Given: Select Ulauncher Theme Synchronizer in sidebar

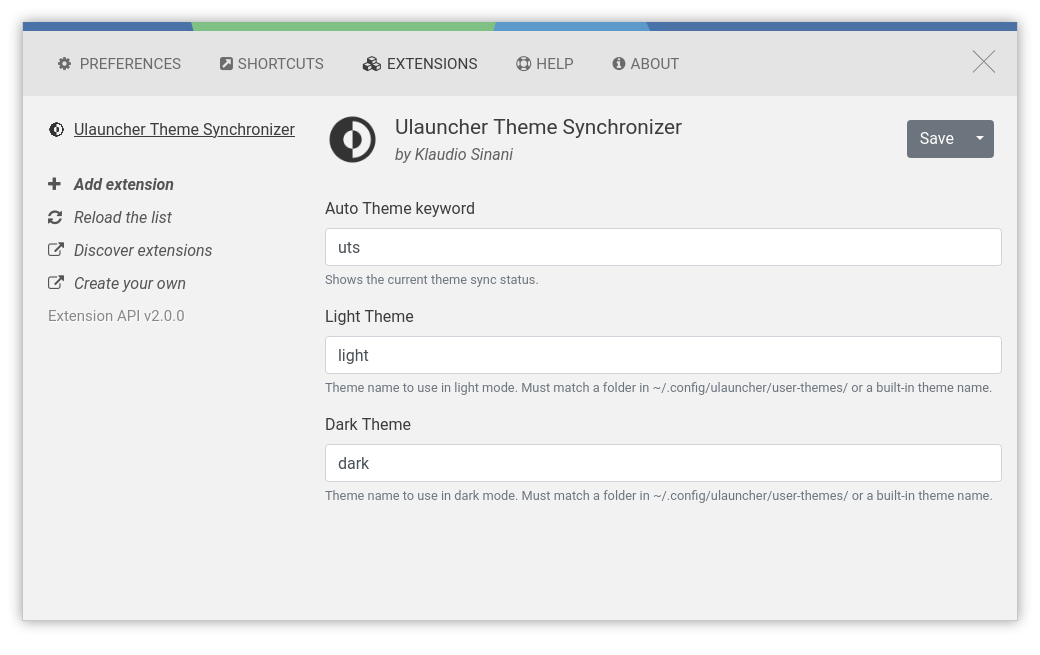Looking at the screenshot, I should (184, 129).
